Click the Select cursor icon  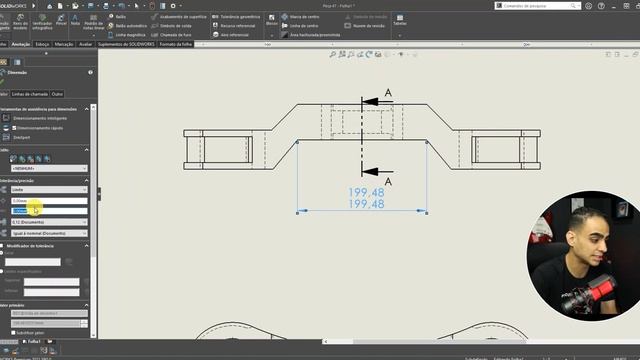pos(137,6)
